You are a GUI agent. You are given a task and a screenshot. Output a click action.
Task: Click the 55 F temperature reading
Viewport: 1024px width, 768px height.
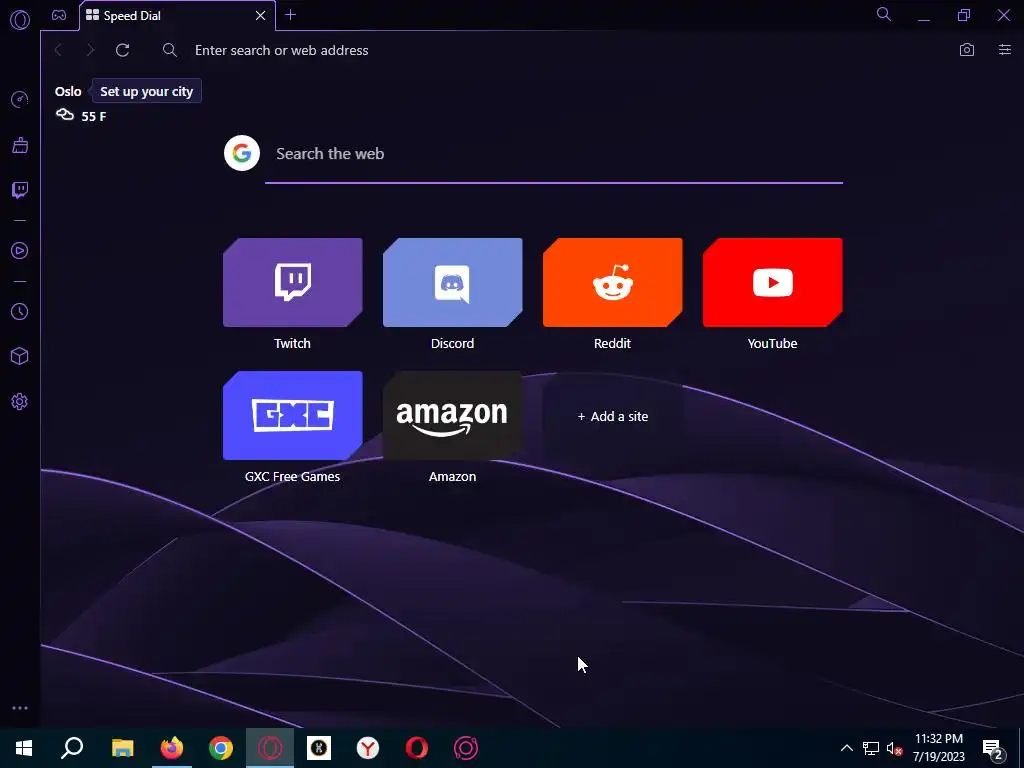pyautogui.click(x=93, y=116)
